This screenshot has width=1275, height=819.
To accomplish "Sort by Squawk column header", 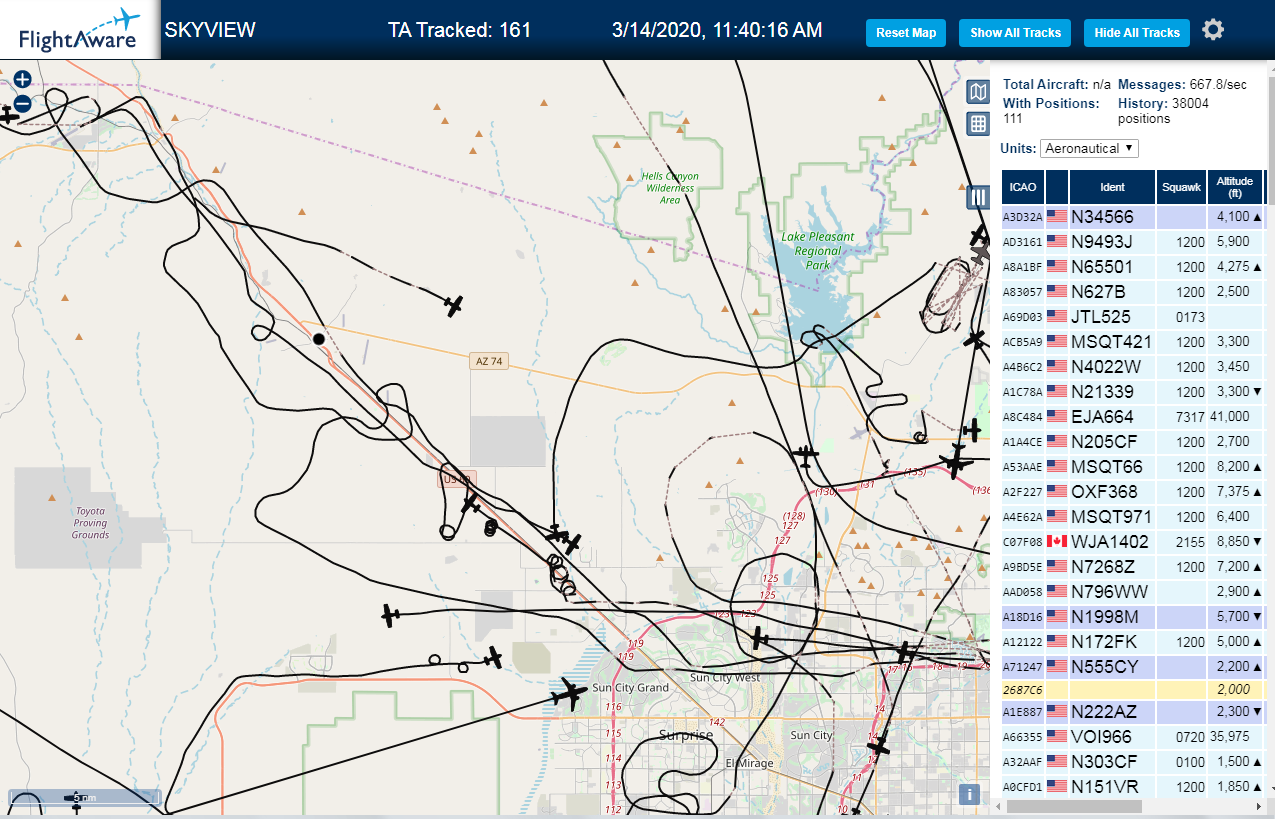I will pyautogui.click(x=1181, y=187).
